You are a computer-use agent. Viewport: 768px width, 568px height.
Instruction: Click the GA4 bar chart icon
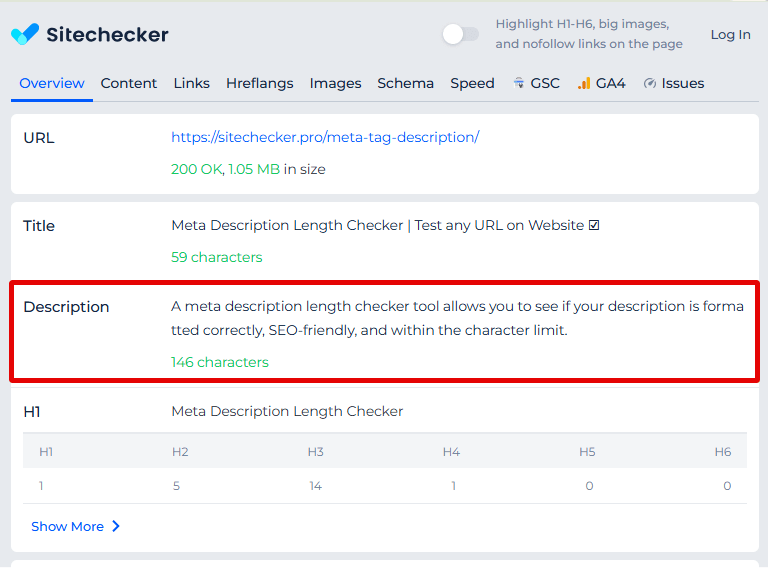[583, 83]
